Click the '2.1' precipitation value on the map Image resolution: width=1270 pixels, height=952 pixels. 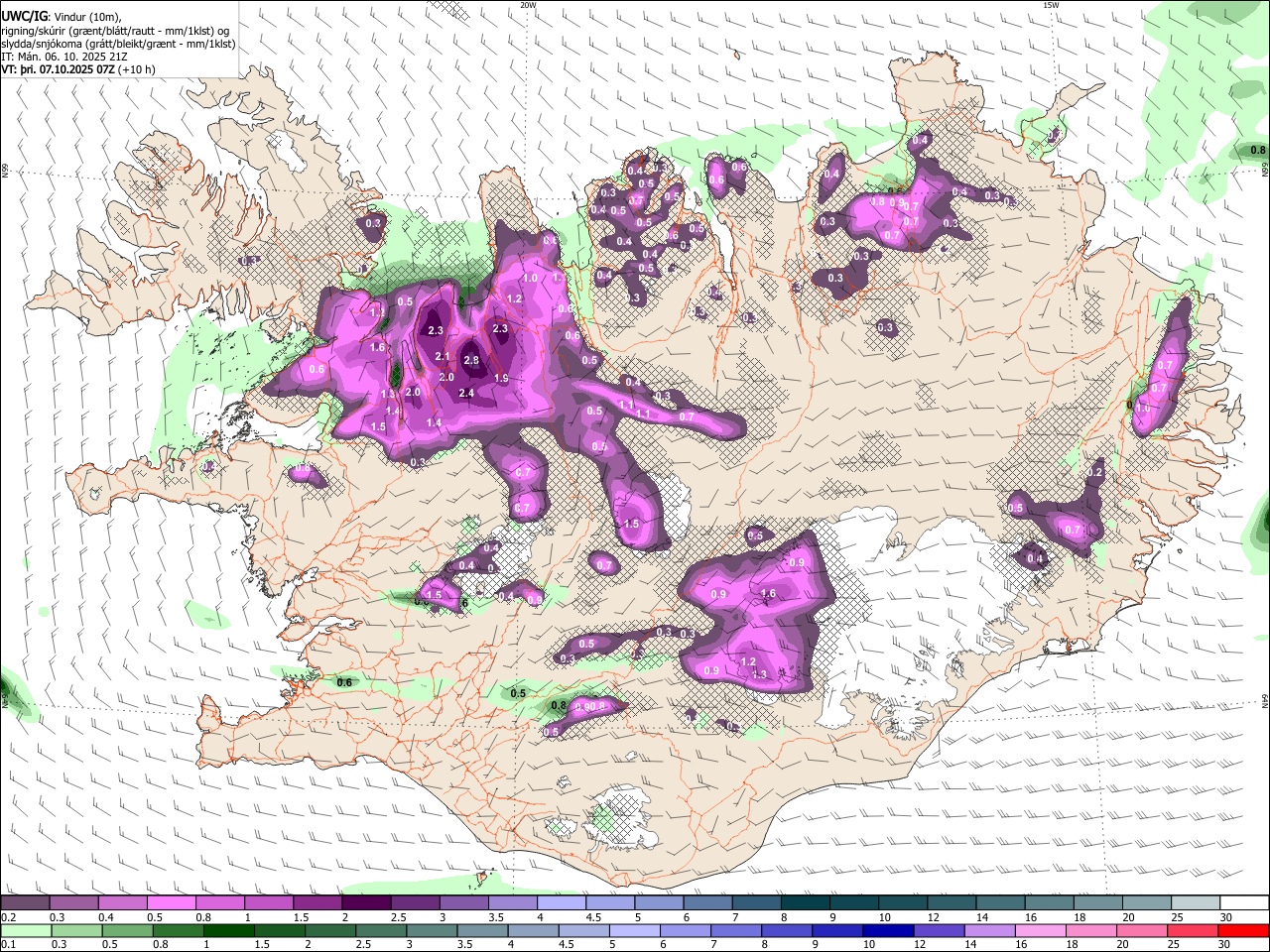tap(443, 357)
